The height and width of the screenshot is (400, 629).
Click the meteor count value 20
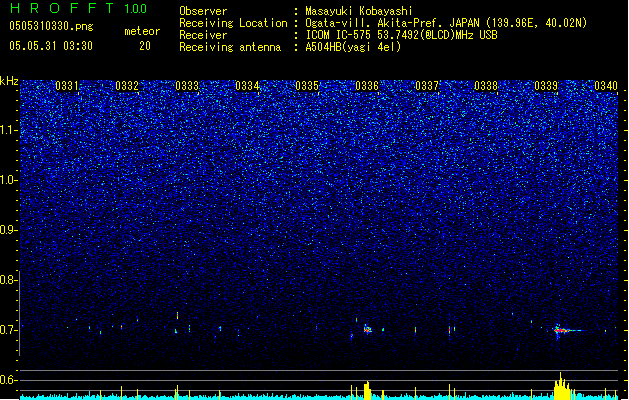click(x=145, y=46)
